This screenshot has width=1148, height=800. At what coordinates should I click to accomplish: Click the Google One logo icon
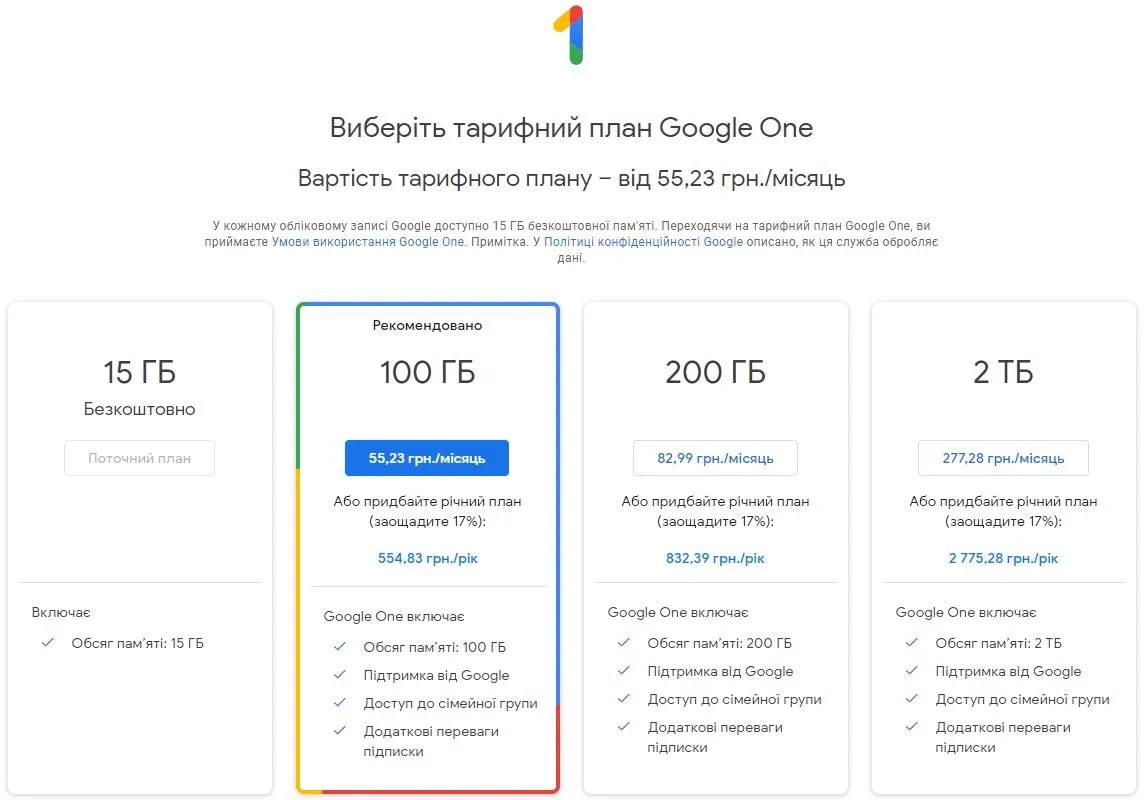point(570,35)
